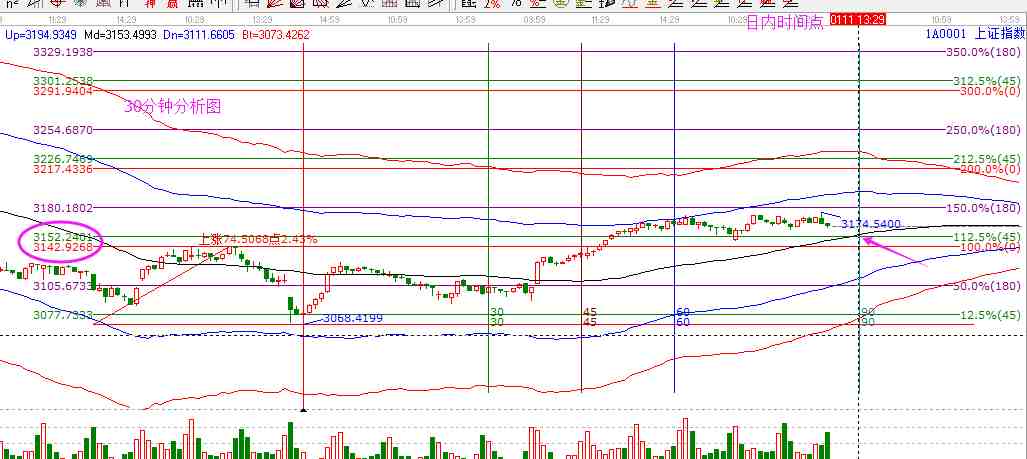This screenshot has height=459, width=1027.
Task: Click the 350.0%(180) ratio label
Action: (983, 52)
